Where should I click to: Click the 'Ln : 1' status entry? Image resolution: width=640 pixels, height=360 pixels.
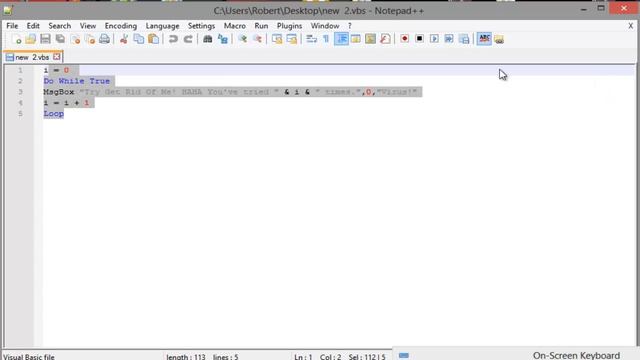(303, 357)
